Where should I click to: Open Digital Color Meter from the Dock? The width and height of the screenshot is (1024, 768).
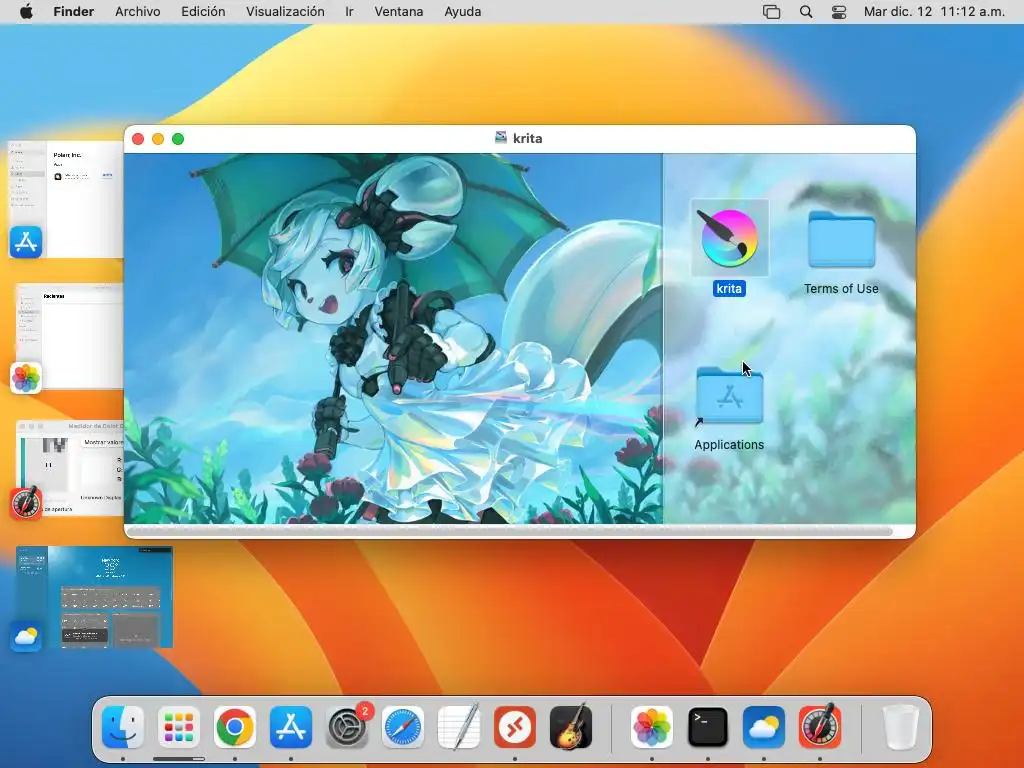pyautogui.click(x=820, y=727)
